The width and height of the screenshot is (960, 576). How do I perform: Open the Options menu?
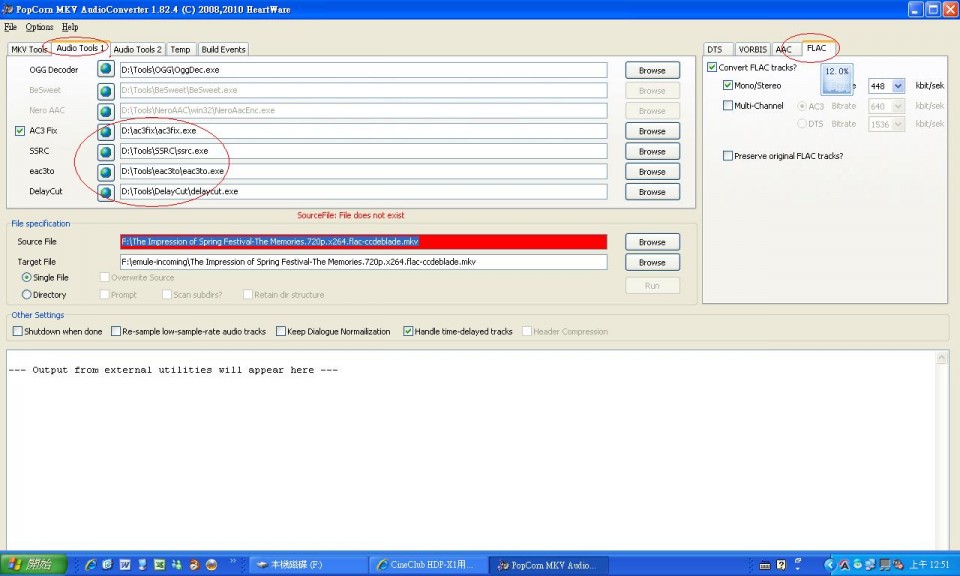pyautogui.click(x=39, y=27)
